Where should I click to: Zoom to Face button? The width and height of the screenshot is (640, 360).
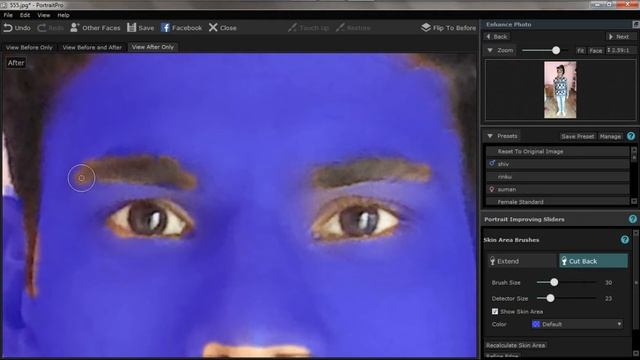(596, 51)
